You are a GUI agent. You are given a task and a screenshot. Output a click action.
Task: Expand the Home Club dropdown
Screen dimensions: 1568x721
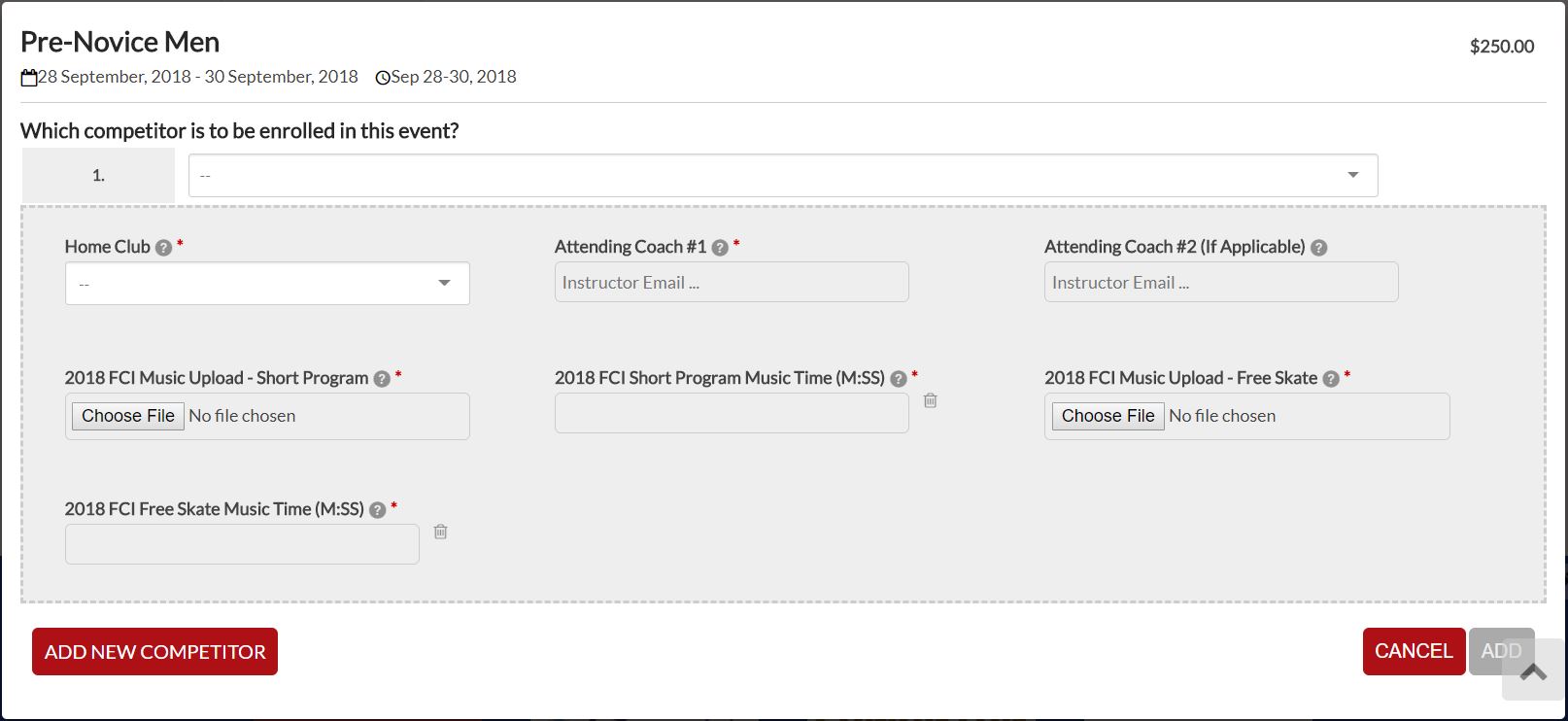coord(267,284)
